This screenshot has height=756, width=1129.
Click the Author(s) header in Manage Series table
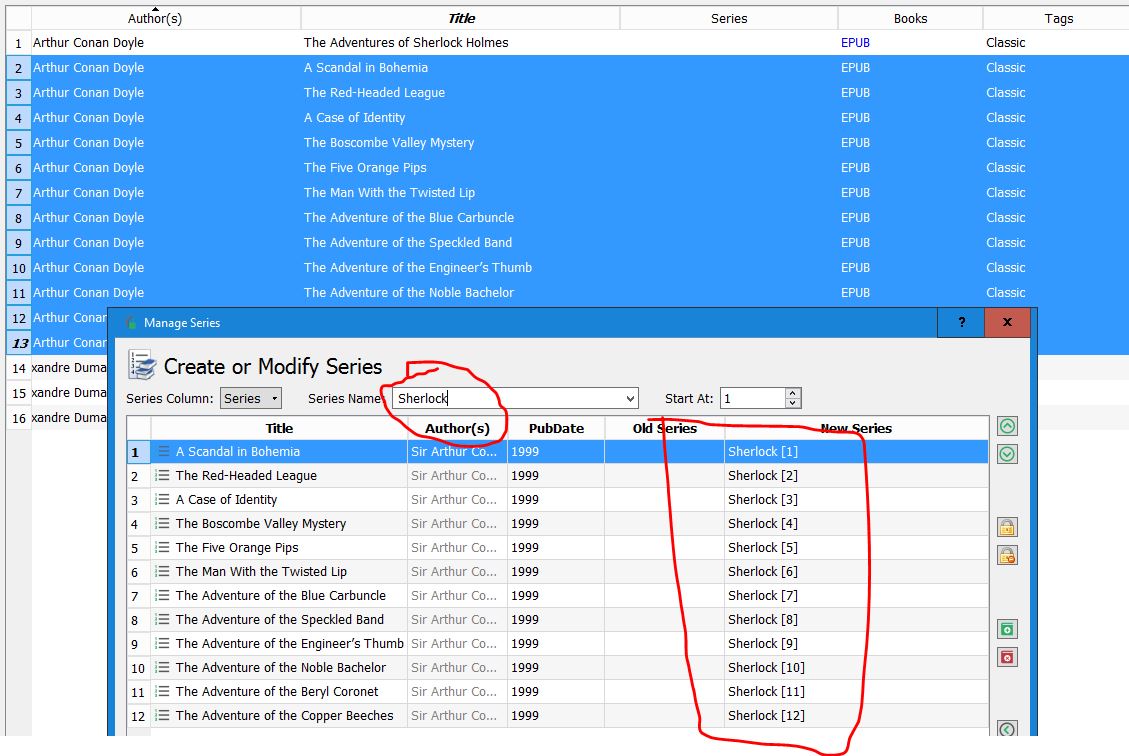tap(457, 428)
